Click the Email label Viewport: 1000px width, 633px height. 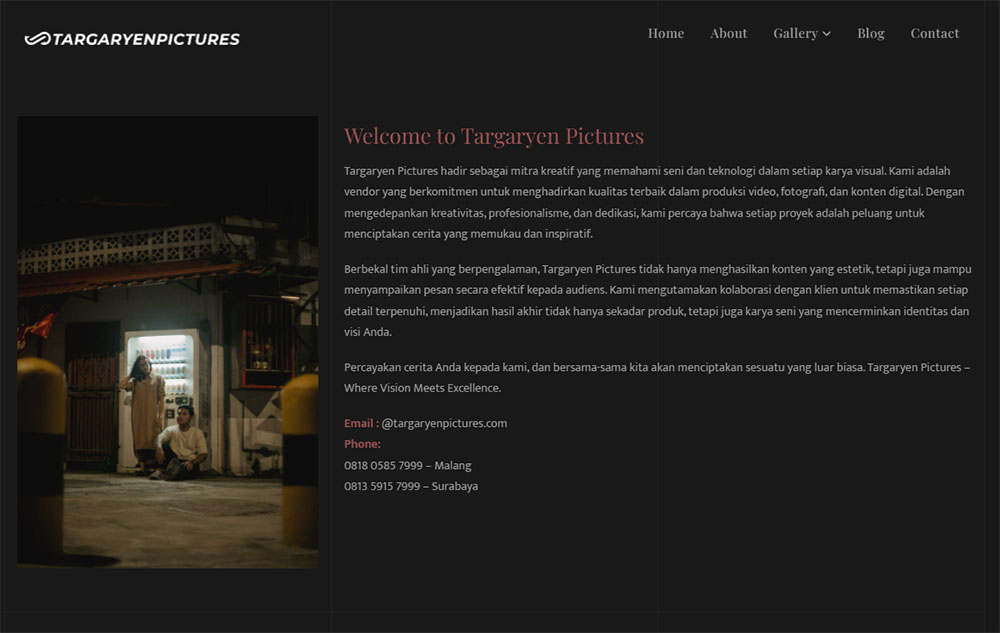361,423
